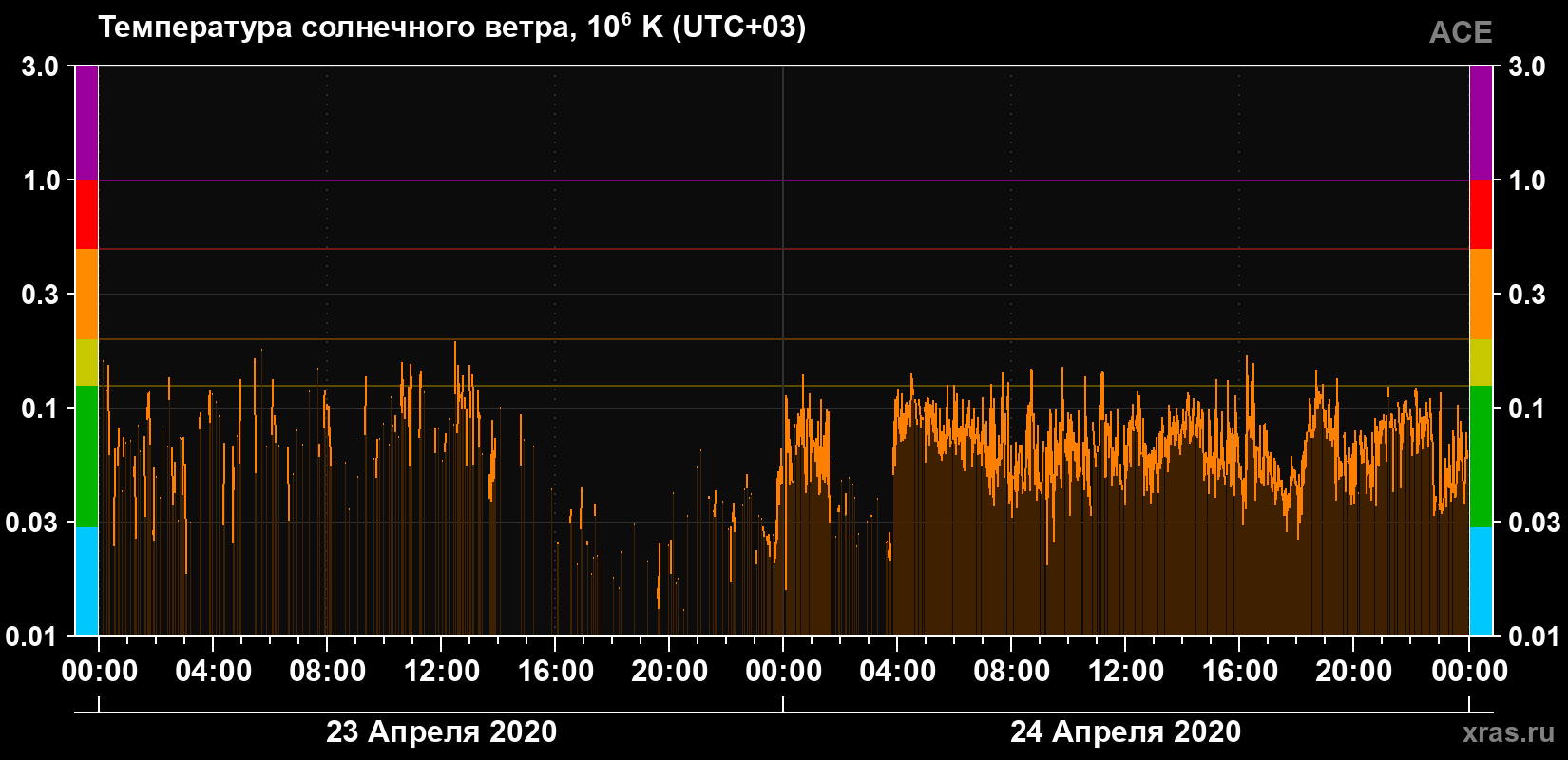1568x760 pixels.
Task: Select the "0.03" value on the right axis
Action: [x=1534, y=522]
